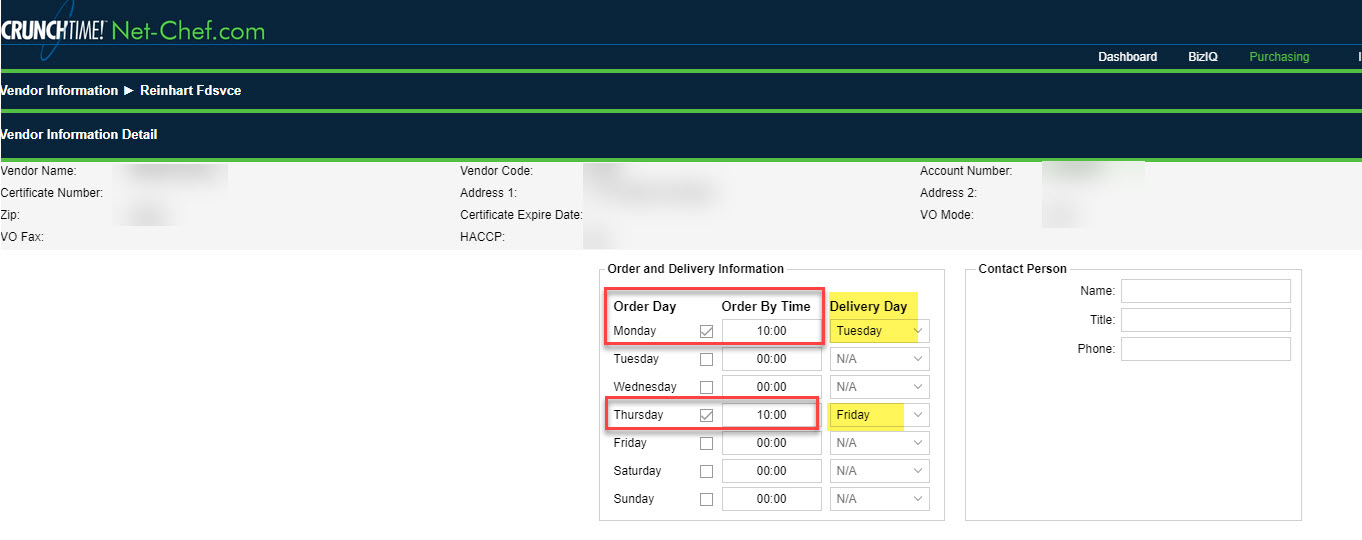Click the Certificate Number label
The width and height of the screenshot is (1362, 540).
(52, 193)
